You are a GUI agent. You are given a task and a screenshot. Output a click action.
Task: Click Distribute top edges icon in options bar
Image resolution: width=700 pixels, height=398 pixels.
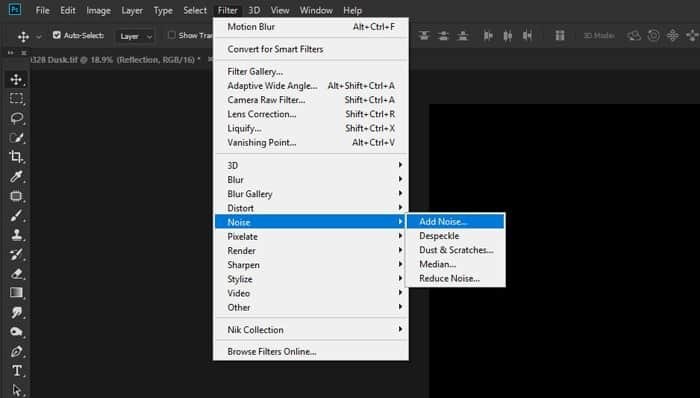click(x=424, y=36)
